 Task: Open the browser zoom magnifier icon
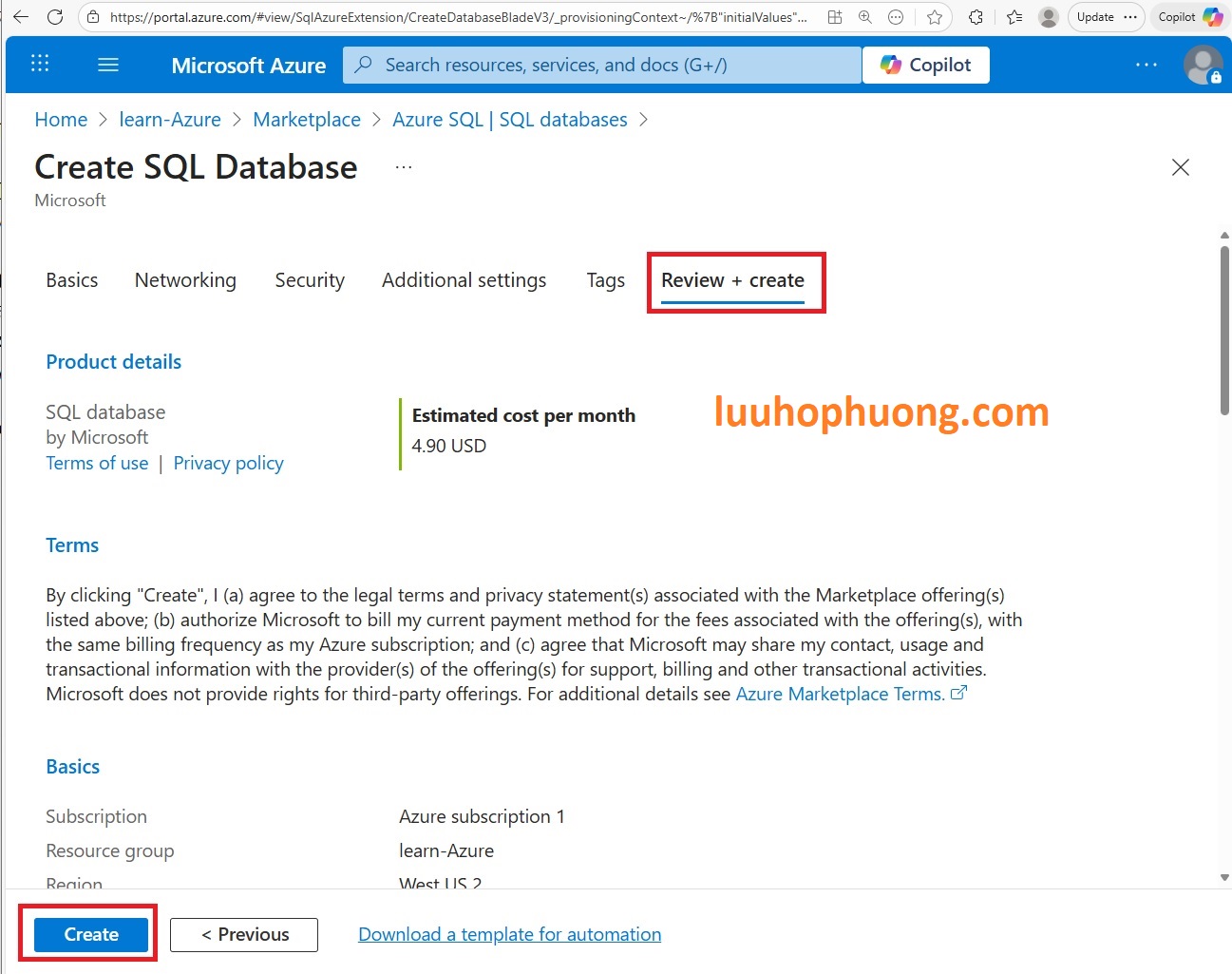tap(865, 17)
